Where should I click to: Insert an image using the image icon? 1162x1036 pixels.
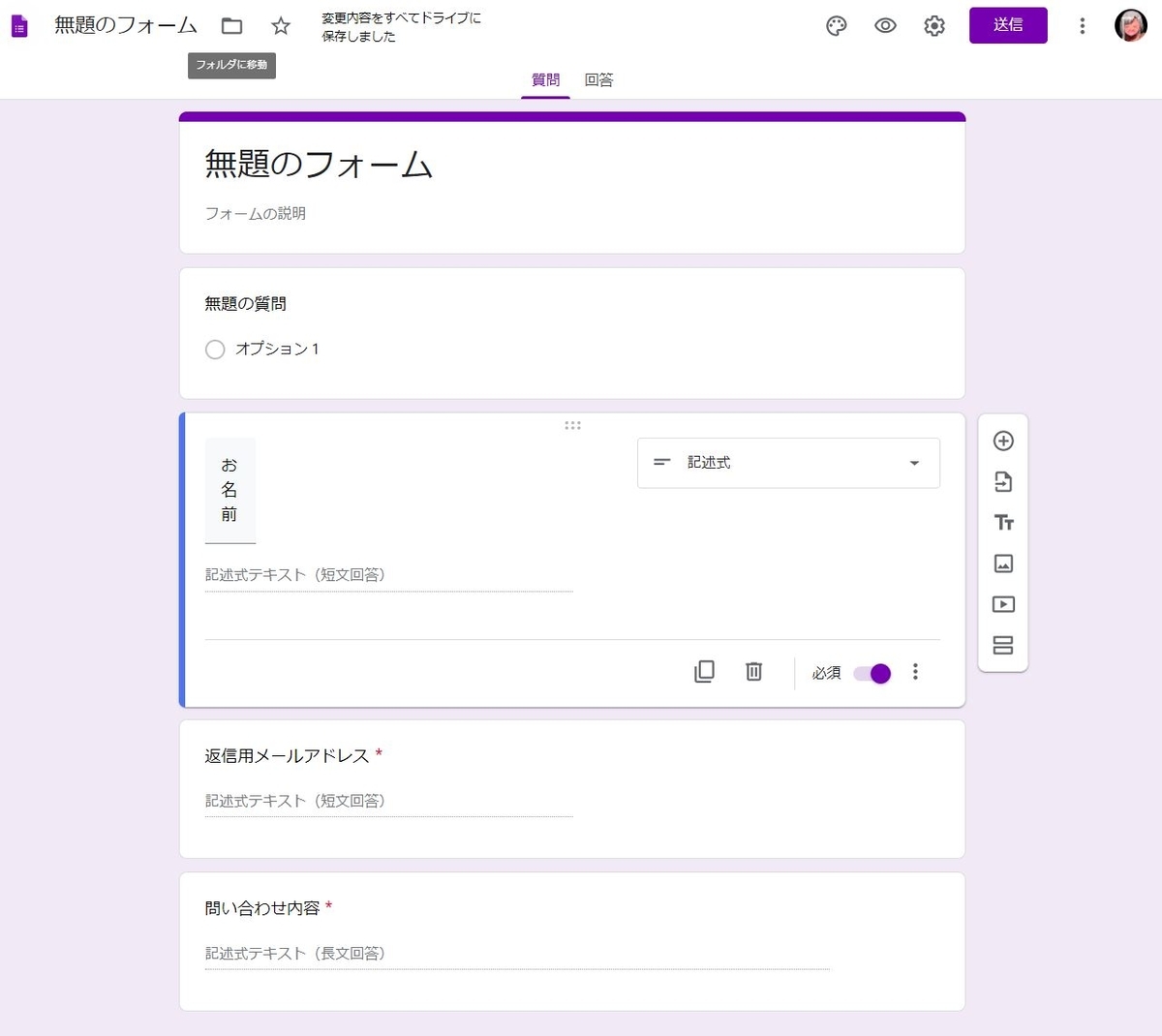1003,563
